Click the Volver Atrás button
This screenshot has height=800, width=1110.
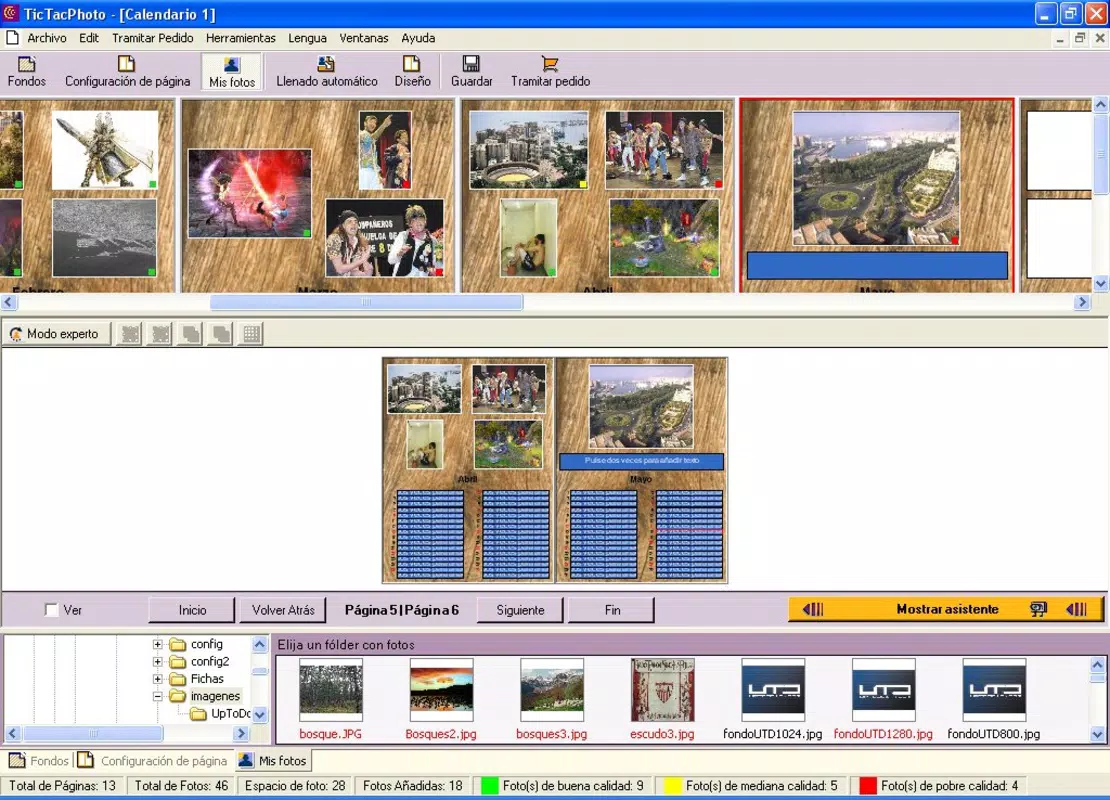tap(282, 610)
